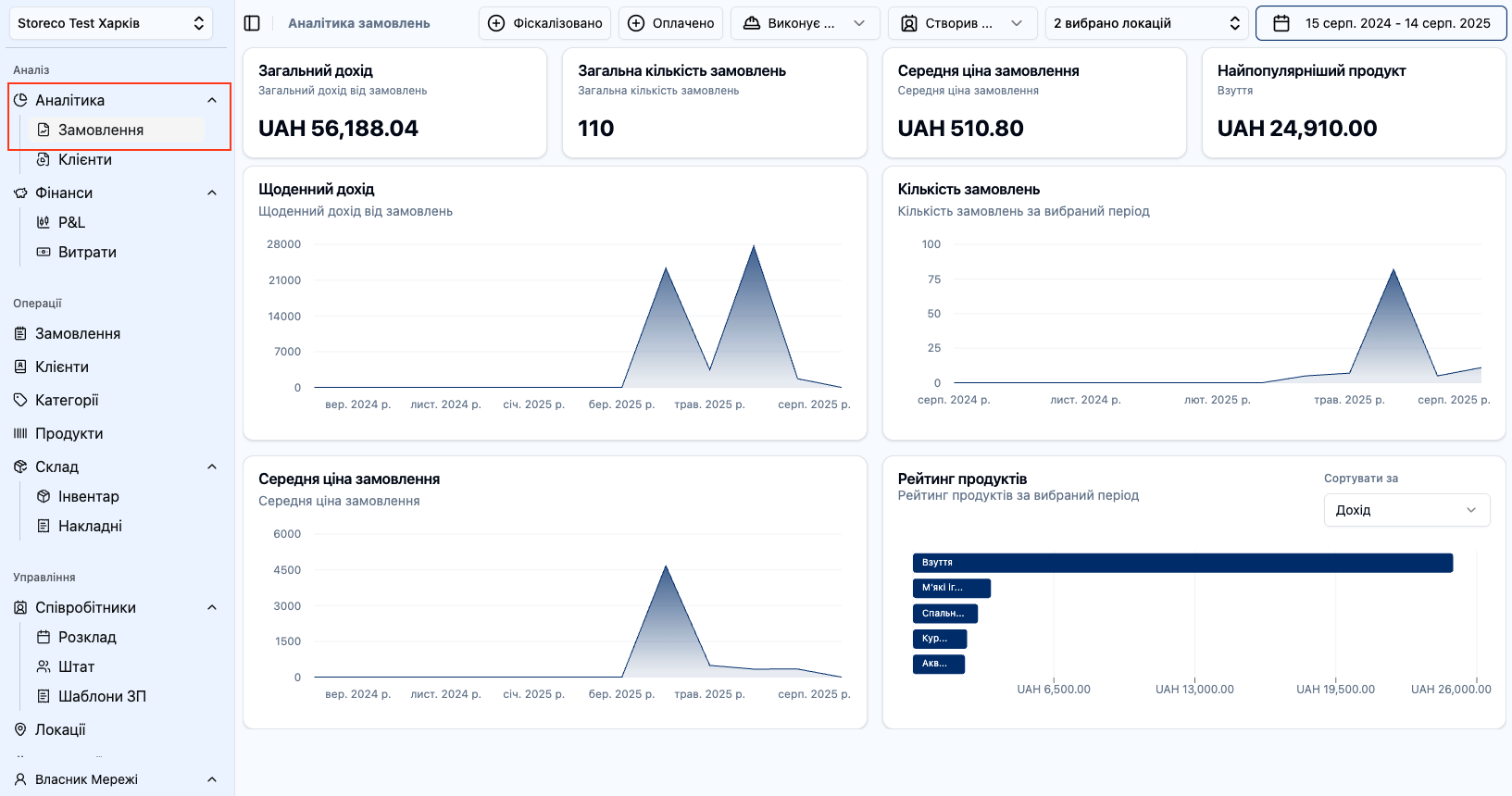The width and height of the screenshot is (1512, 796).
Task: Click the P&L chart icon
Action: 44,222
